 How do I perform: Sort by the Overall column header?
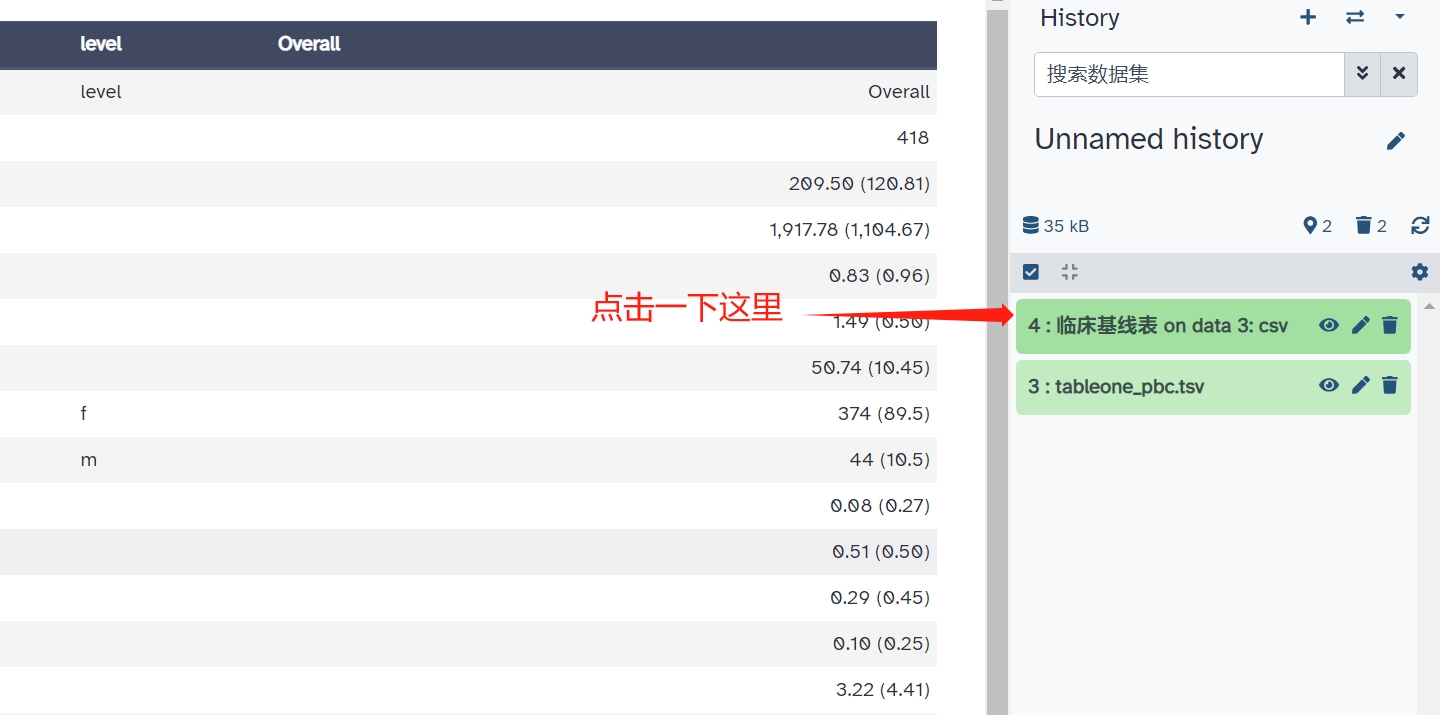[309, 44]
